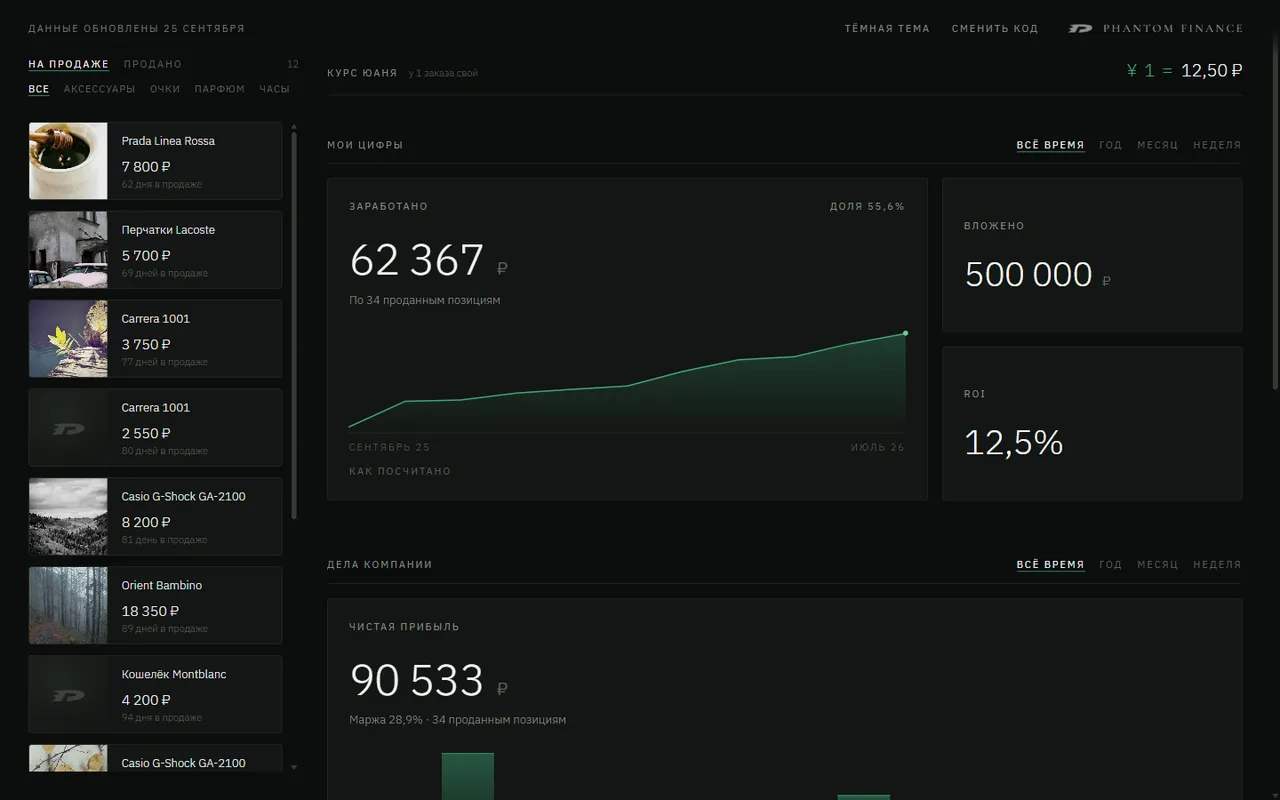This screenshot has height=800, width=1280.
Task: Select ВСЁ ВРЕМЯ in МОИ ЦИФРЫ section
Action: tap(1050, 145)
